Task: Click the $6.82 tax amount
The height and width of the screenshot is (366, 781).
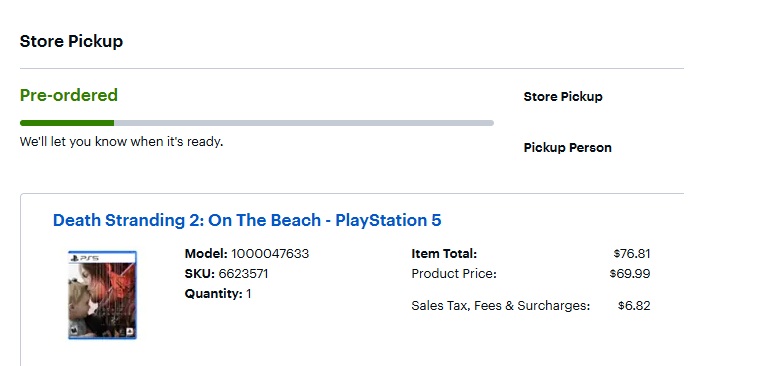Action: pos(634,306)
